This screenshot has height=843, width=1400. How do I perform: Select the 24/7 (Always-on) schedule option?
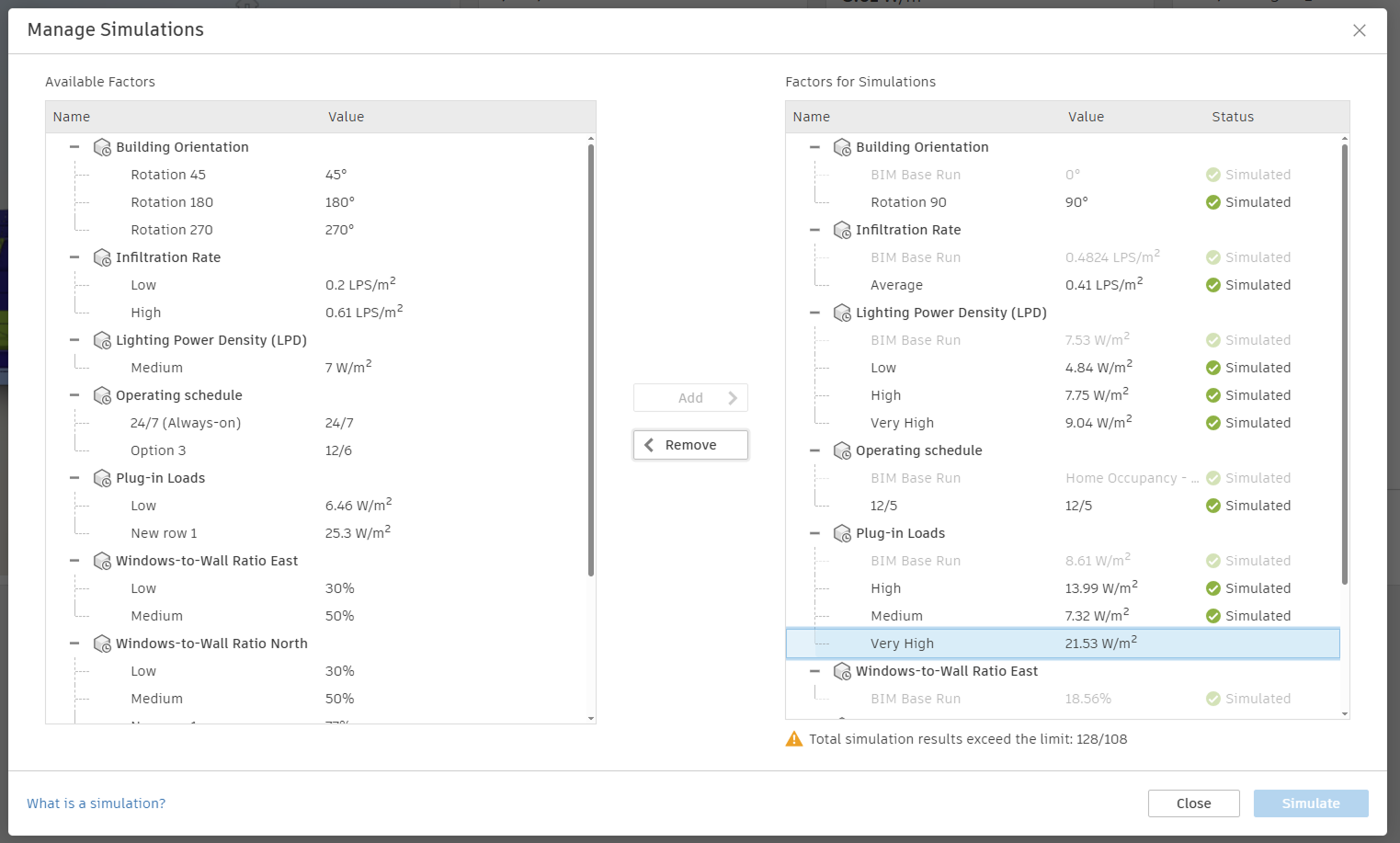186,423
